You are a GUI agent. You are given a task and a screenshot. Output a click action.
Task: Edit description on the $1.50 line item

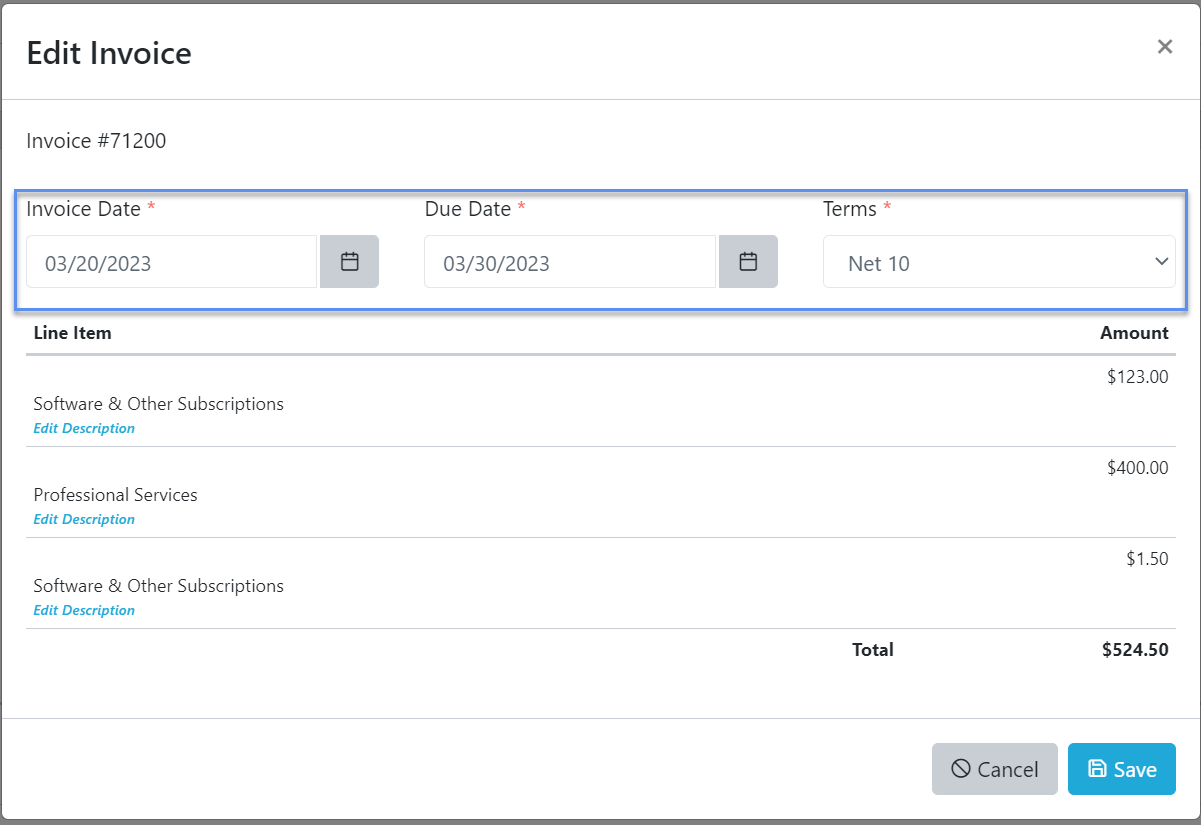[x=84, y=610]
